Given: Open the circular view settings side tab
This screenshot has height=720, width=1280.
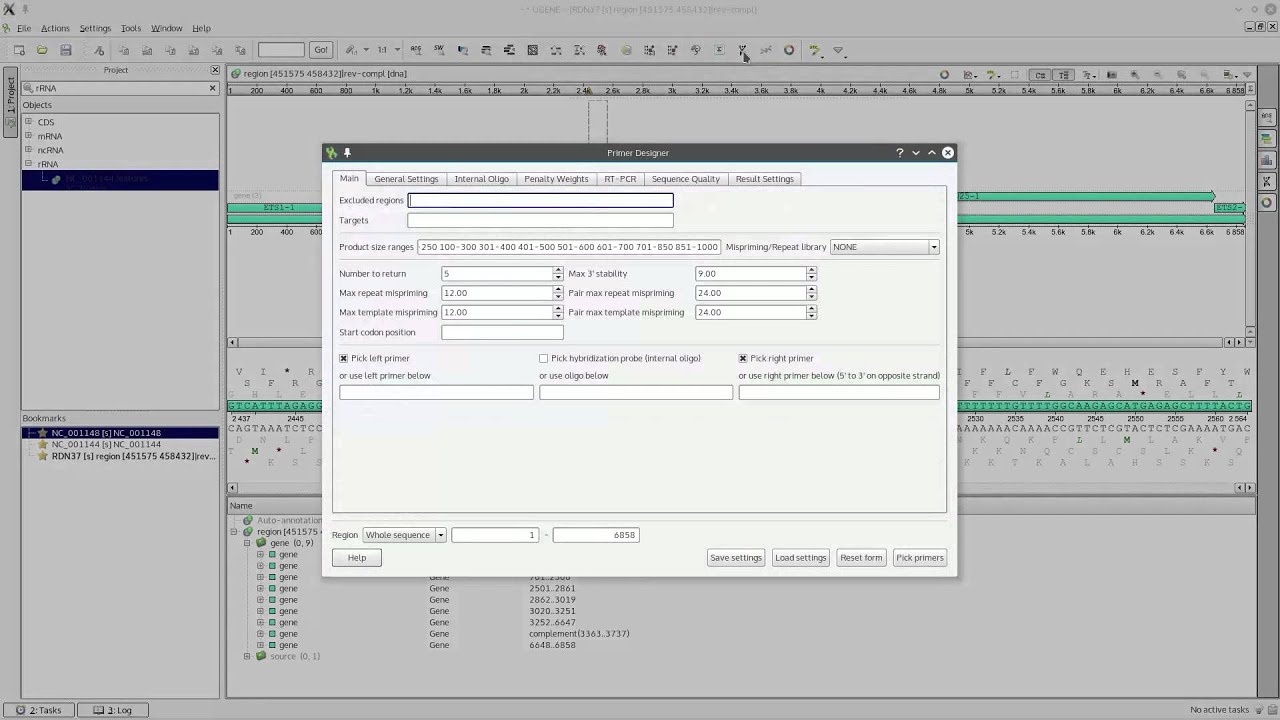Looking at the screenshot, I should click(x=1266, y=202).
